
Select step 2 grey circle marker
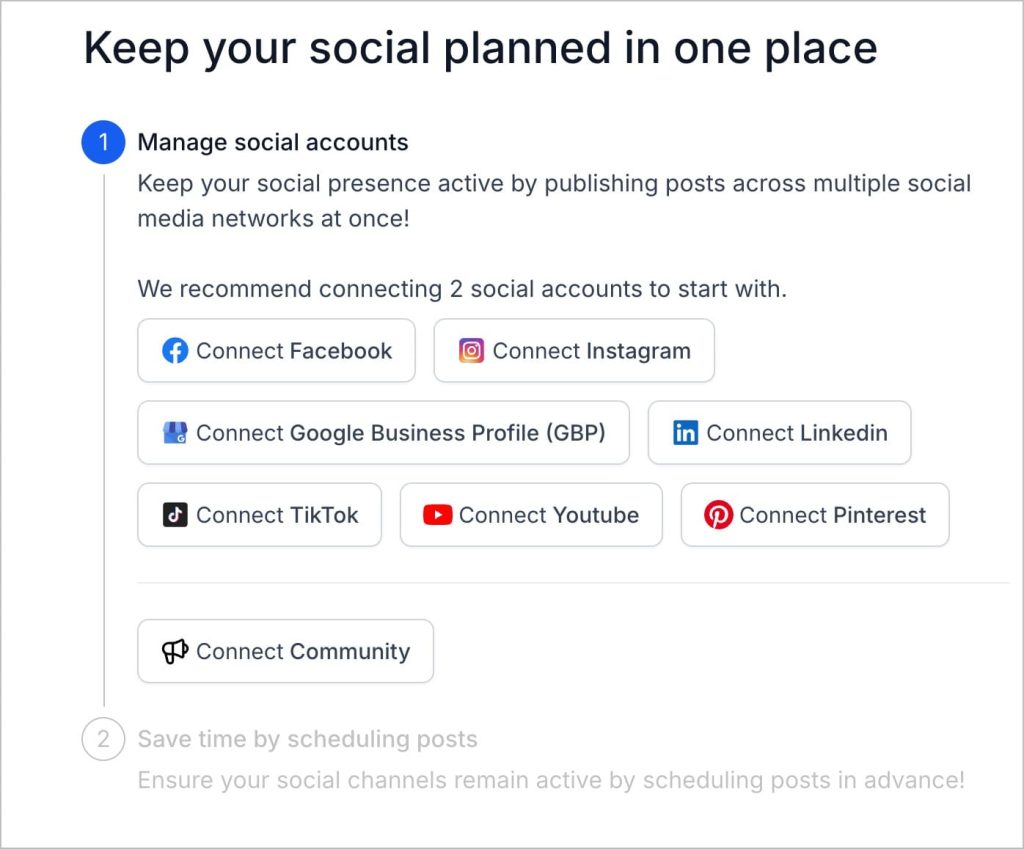103,739
